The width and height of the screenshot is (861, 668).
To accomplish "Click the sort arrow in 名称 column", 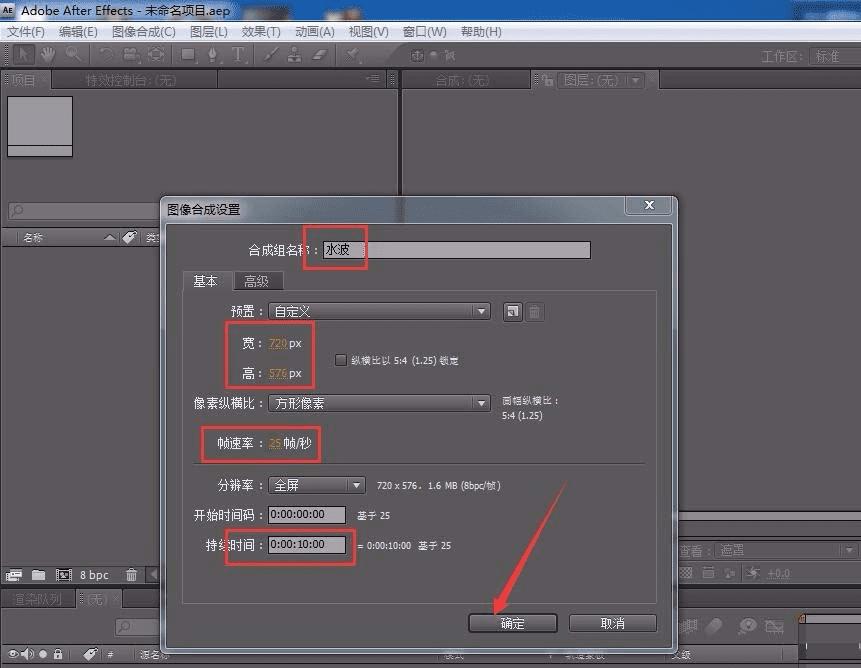I will click(x=110, y=238).
